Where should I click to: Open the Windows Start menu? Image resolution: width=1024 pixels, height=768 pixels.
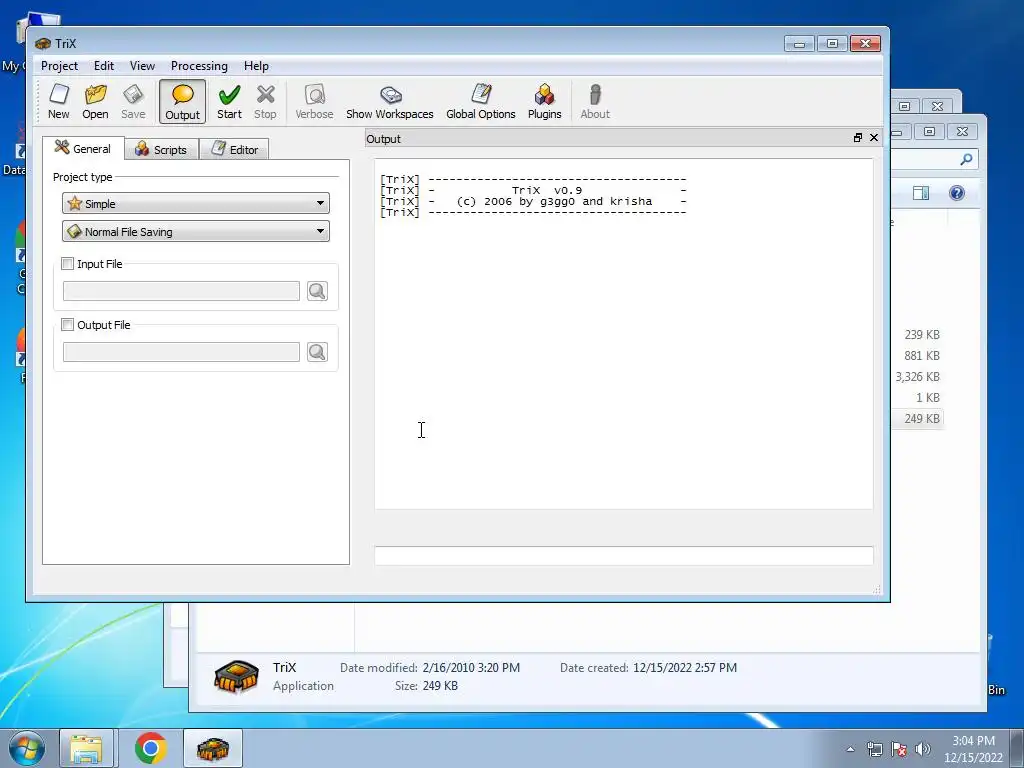pyautogui.click(x=27, y=748)
